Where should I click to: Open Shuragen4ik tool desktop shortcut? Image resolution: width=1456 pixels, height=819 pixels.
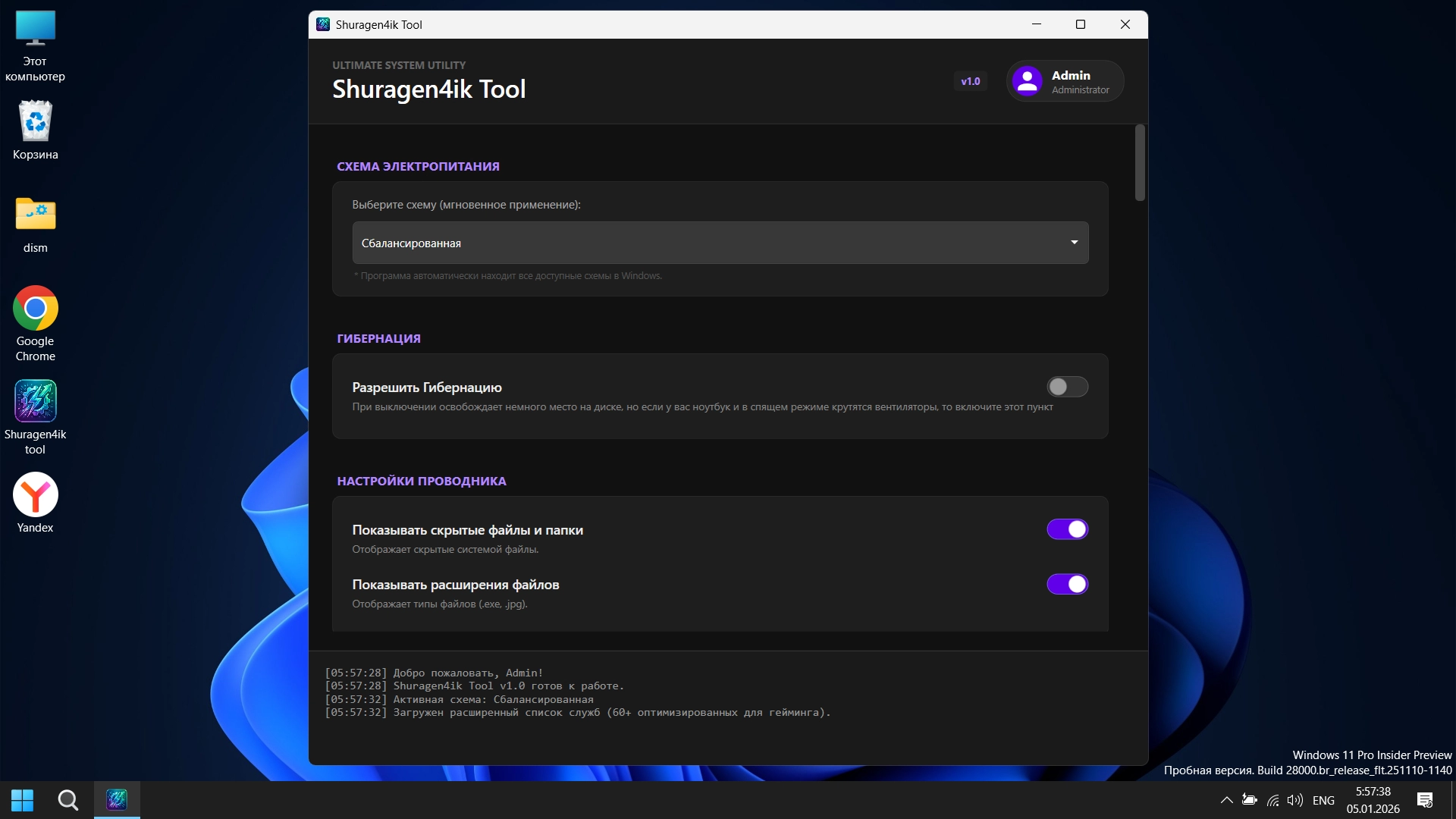(x=35, y=402)
